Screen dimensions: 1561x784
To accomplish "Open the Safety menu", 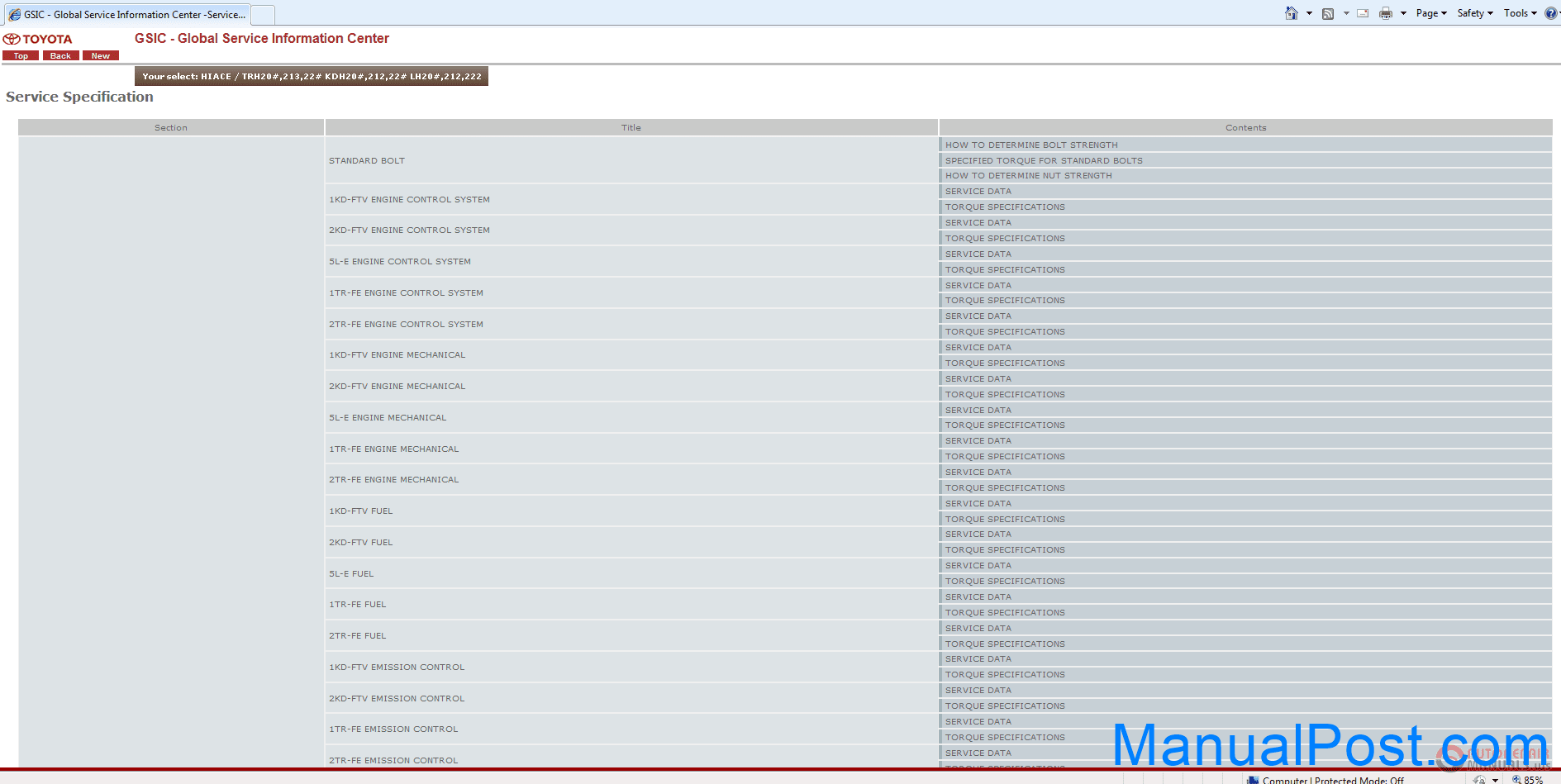I will [1475, 13].
